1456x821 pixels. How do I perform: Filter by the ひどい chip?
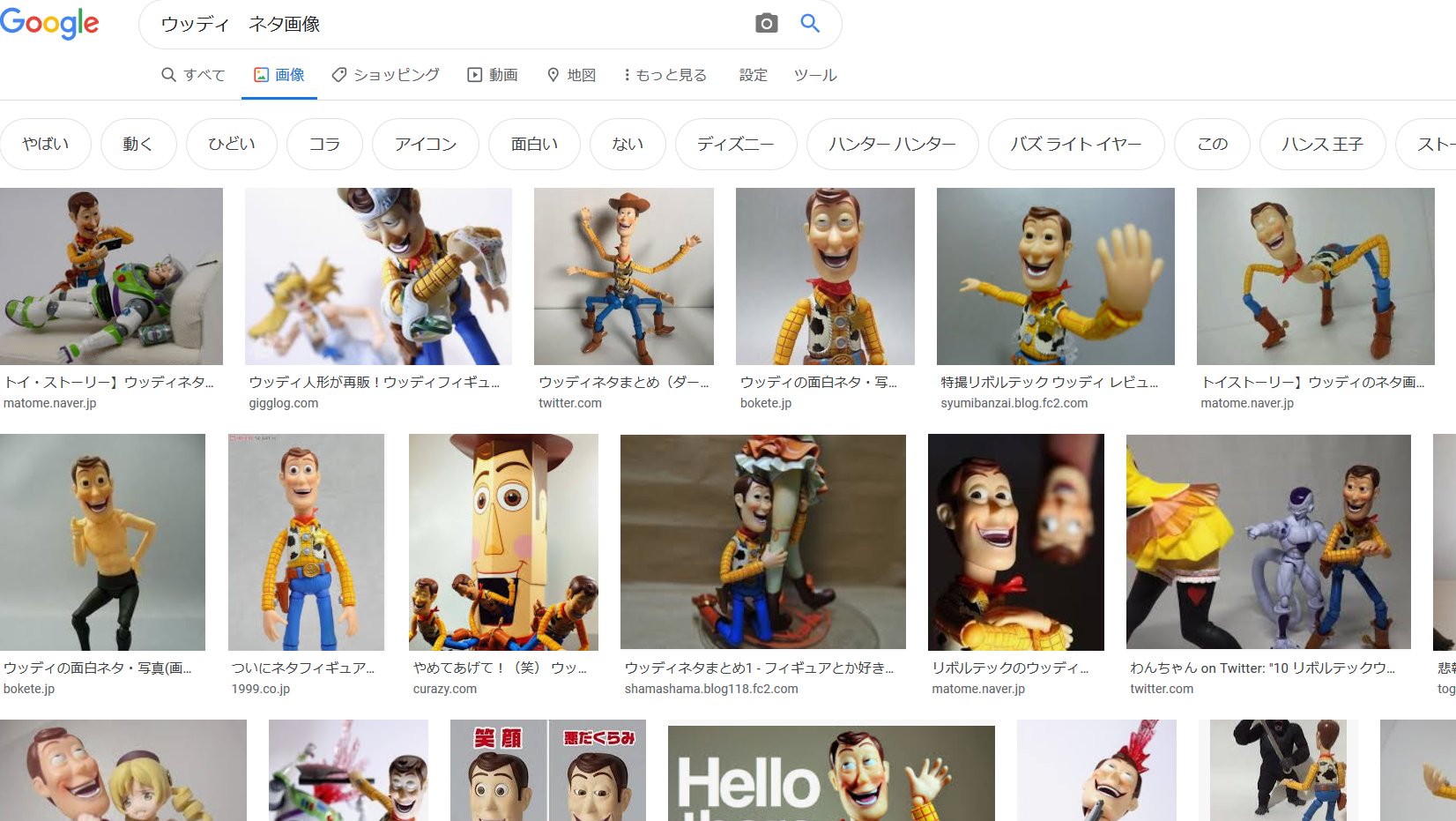coord(232,144)
